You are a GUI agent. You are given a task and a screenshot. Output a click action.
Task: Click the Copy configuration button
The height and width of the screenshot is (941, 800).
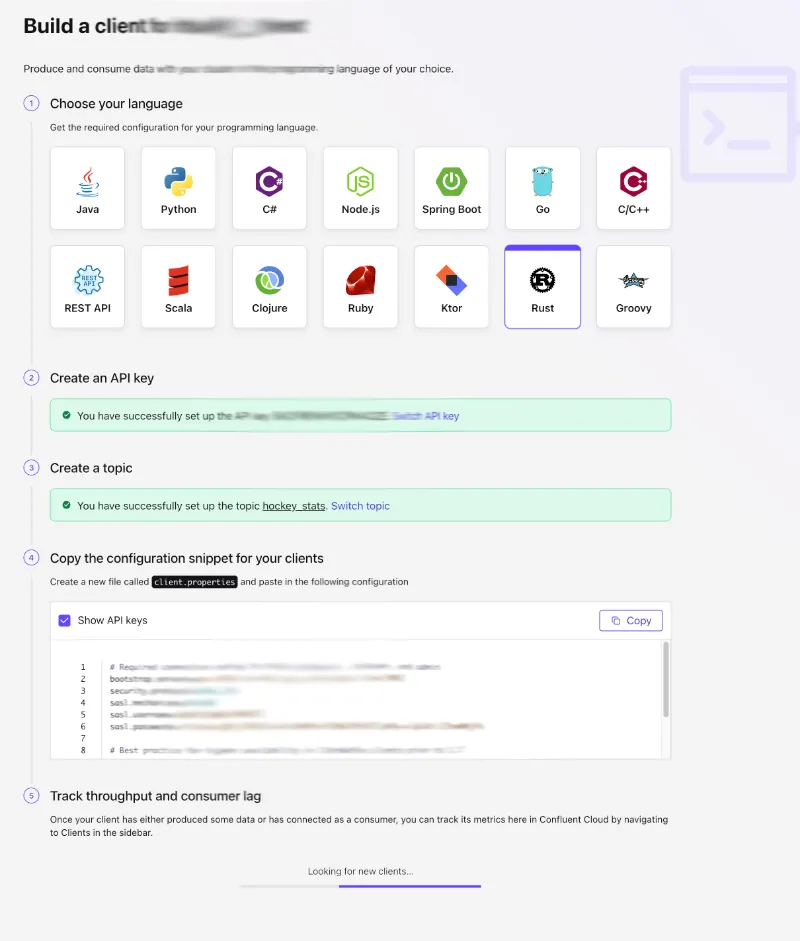tap(631, 620)
